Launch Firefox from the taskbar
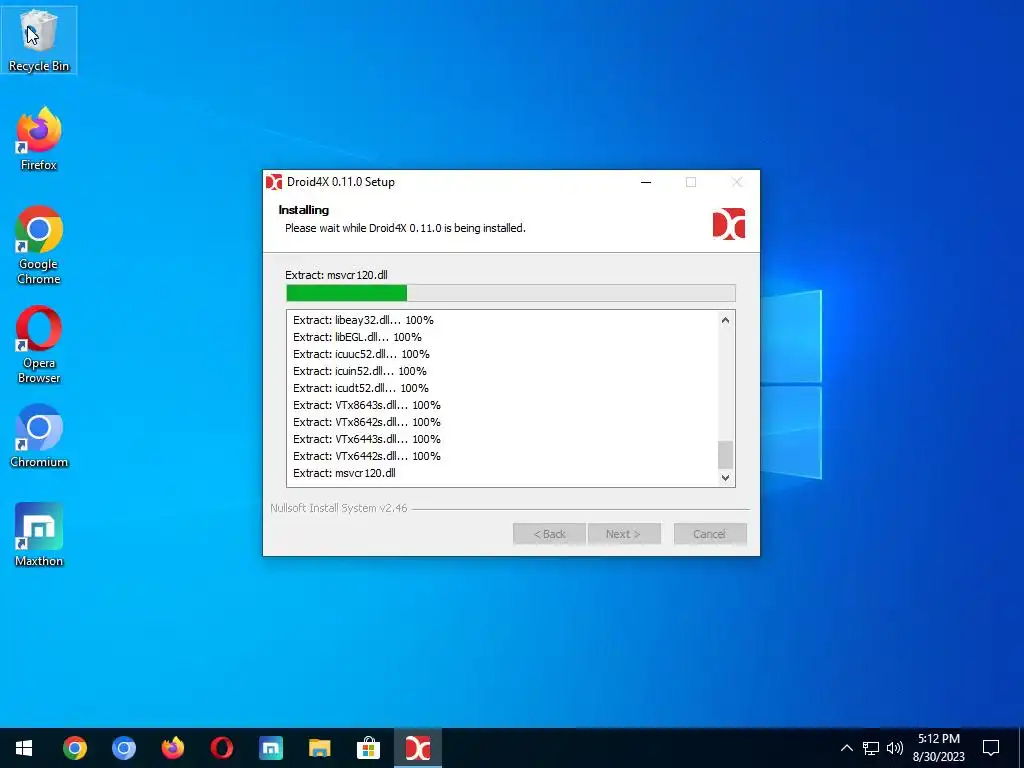 [172, 748]
